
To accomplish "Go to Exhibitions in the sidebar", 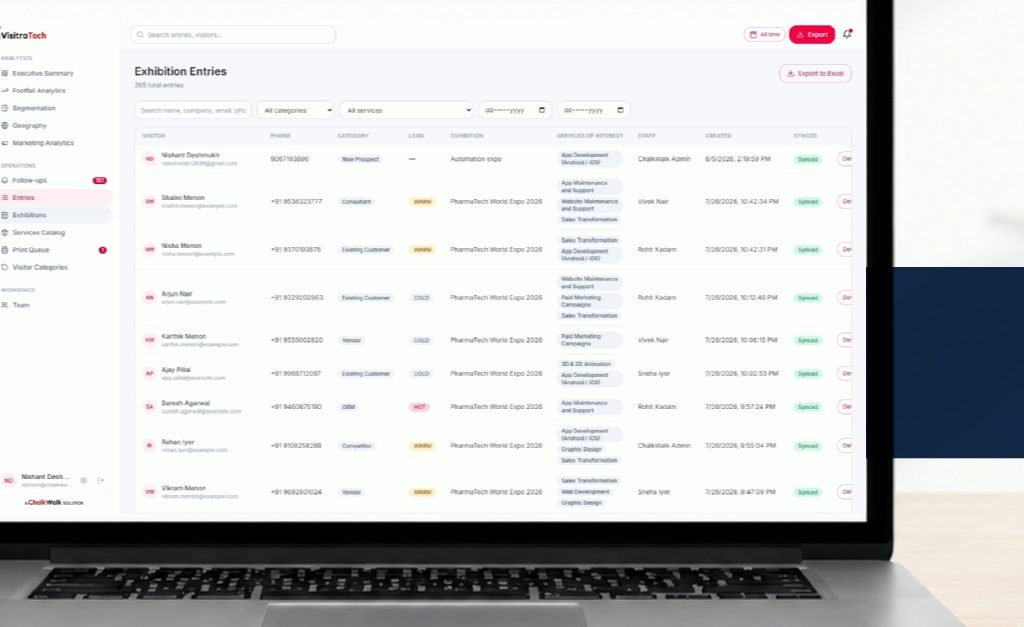I will click(56, 215).
